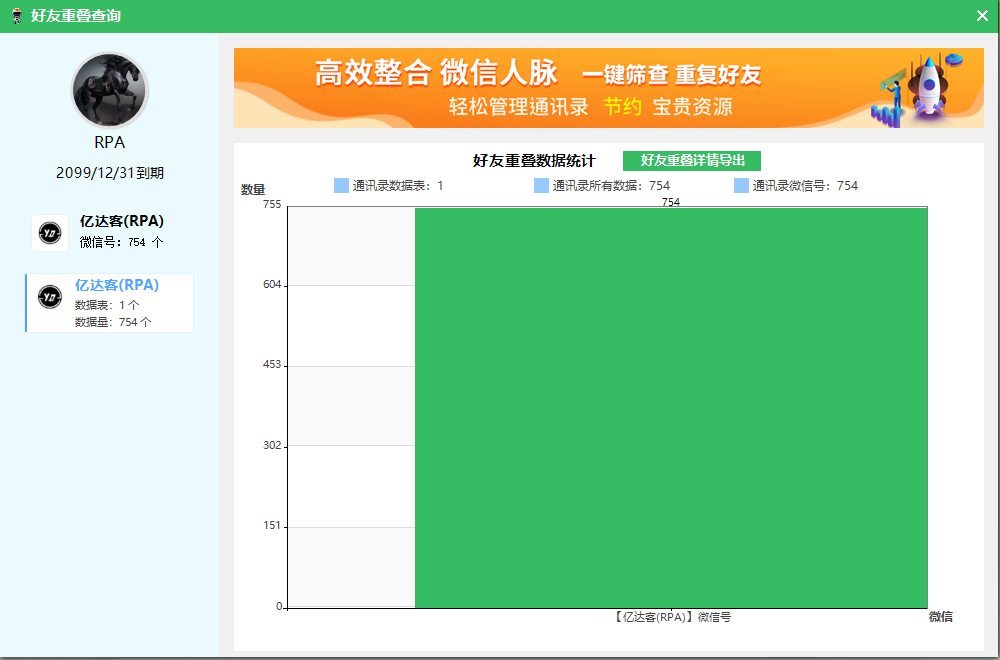Click the 755 y-axis tick label
This screenshot has height=660, width=1000.
coord(272,204)
